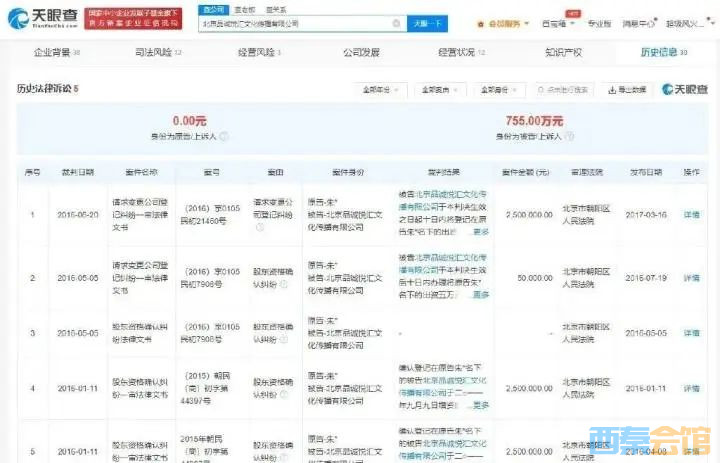
Task: Open the 全部身份 identity filter dropdown
Action: 498,90
